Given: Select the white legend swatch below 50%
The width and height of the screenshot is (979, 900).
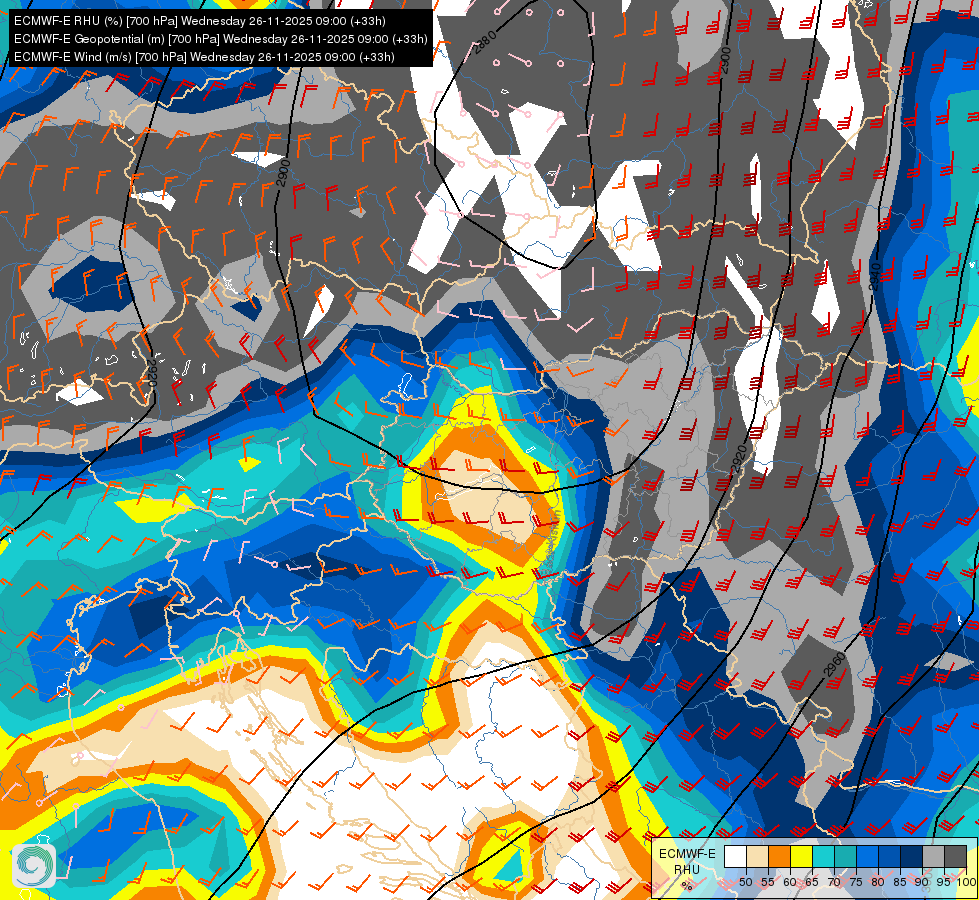Looking at the screenshot, I should [735, 856].
